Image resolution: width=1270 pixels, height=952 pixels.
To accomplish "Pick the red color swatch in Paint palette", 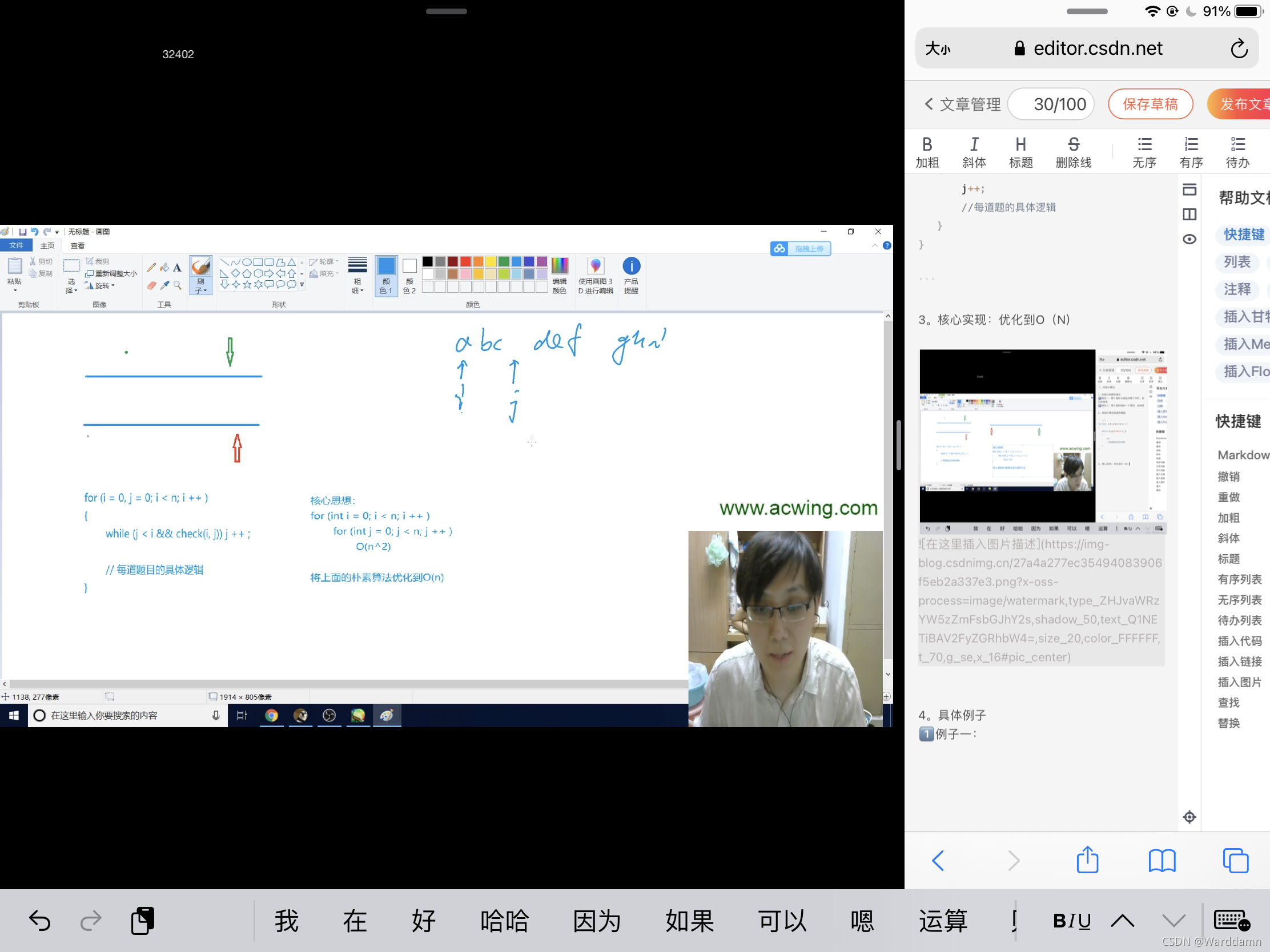I will pos(465,261).
